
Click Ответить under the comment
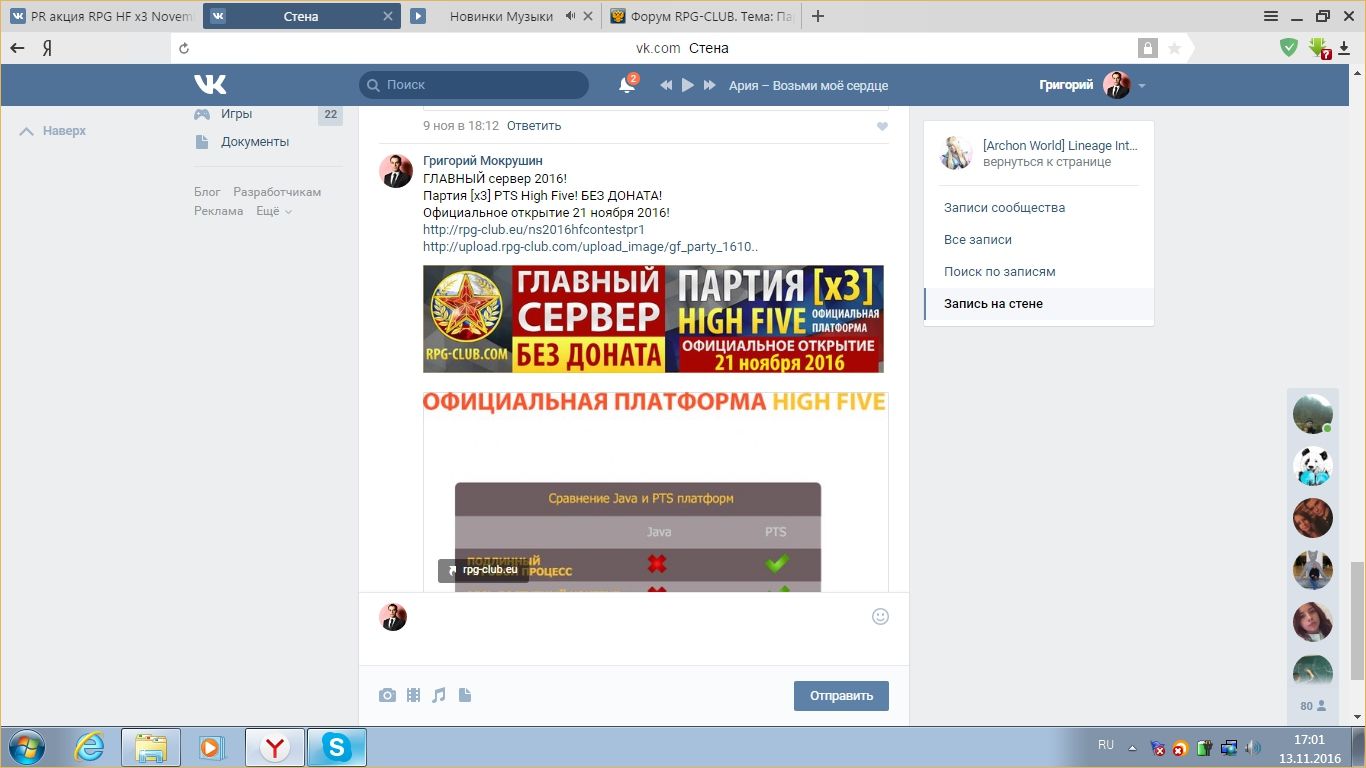point(534,126)
